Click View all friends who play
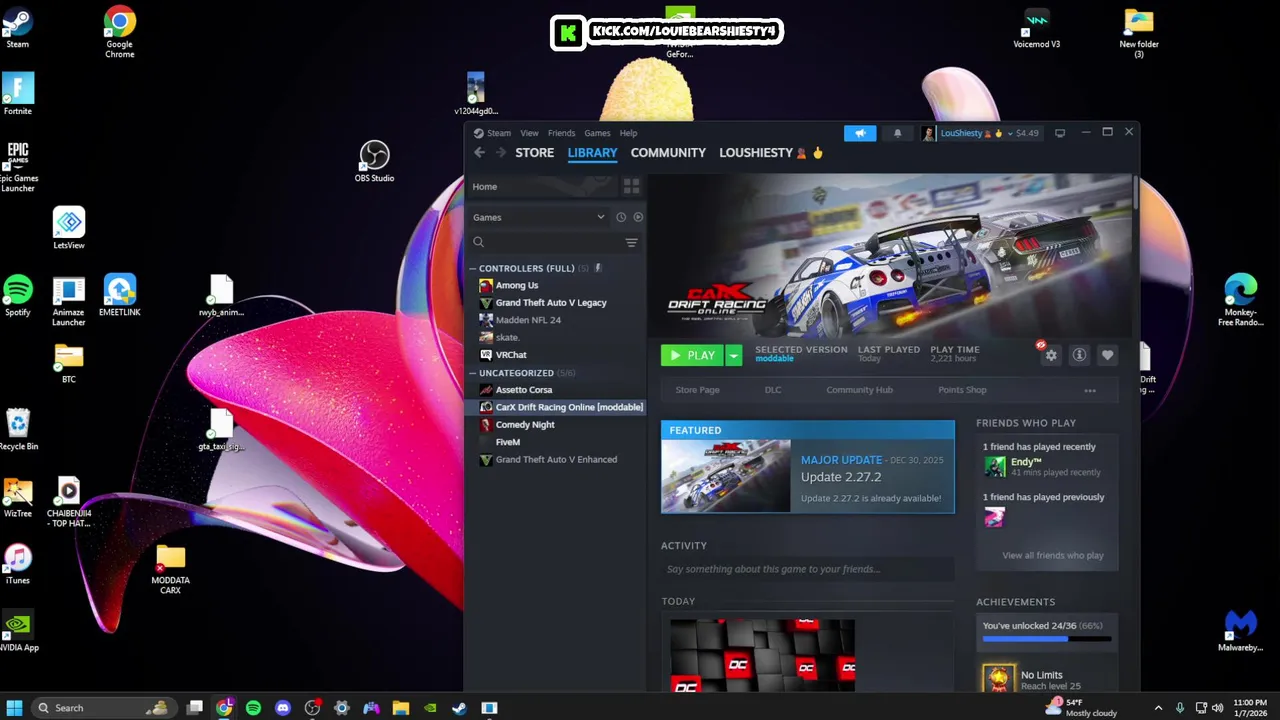 [1053, 556]
